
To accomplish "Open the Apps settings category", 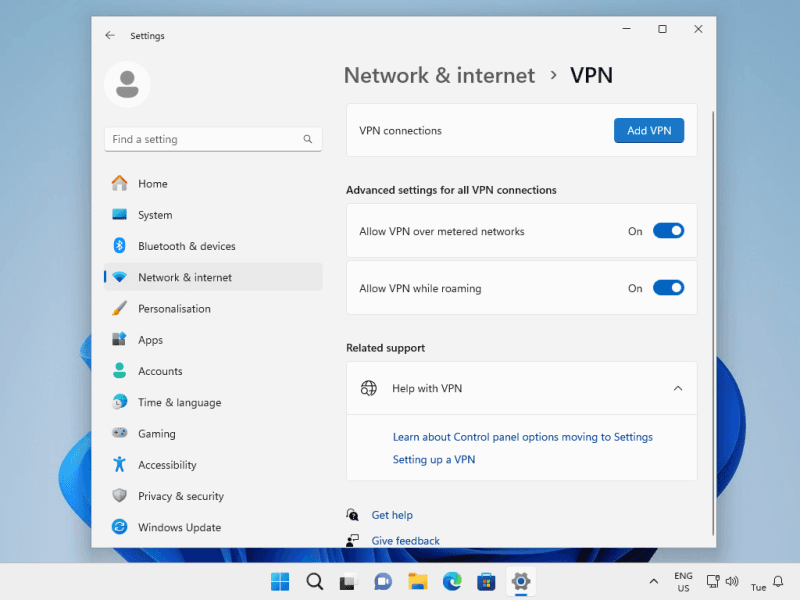I will click(150, 340).
